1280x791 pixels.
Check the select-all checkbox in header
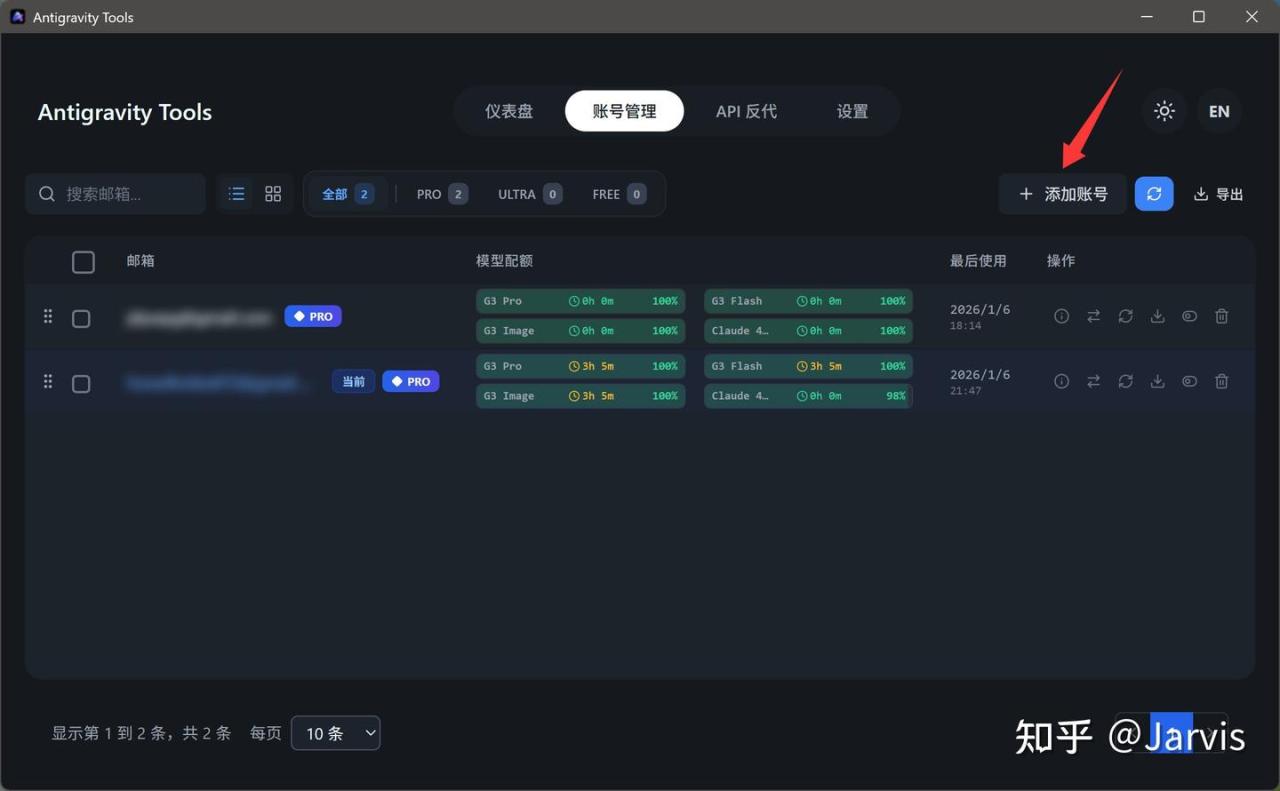point(84,262)
